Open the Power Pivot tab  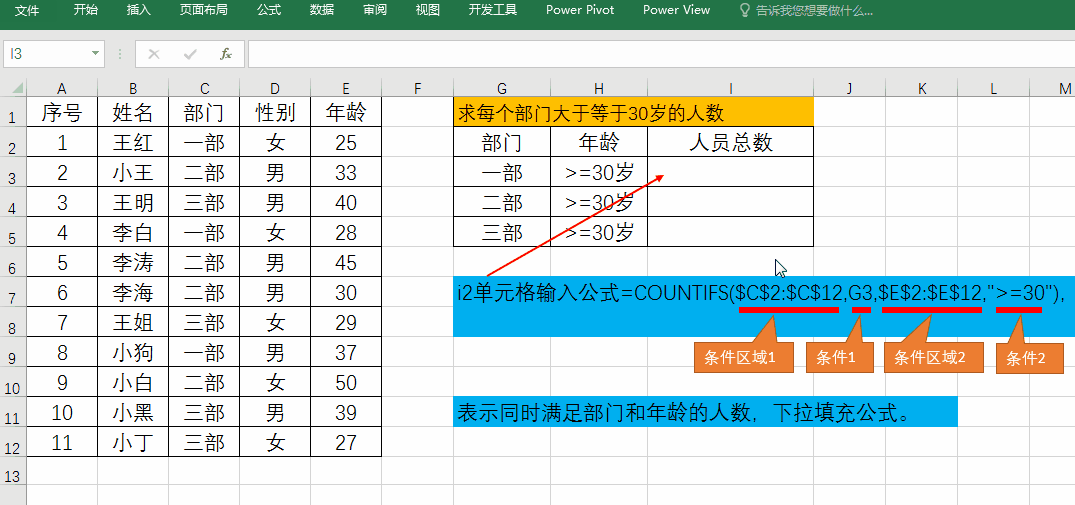point(580,10)
